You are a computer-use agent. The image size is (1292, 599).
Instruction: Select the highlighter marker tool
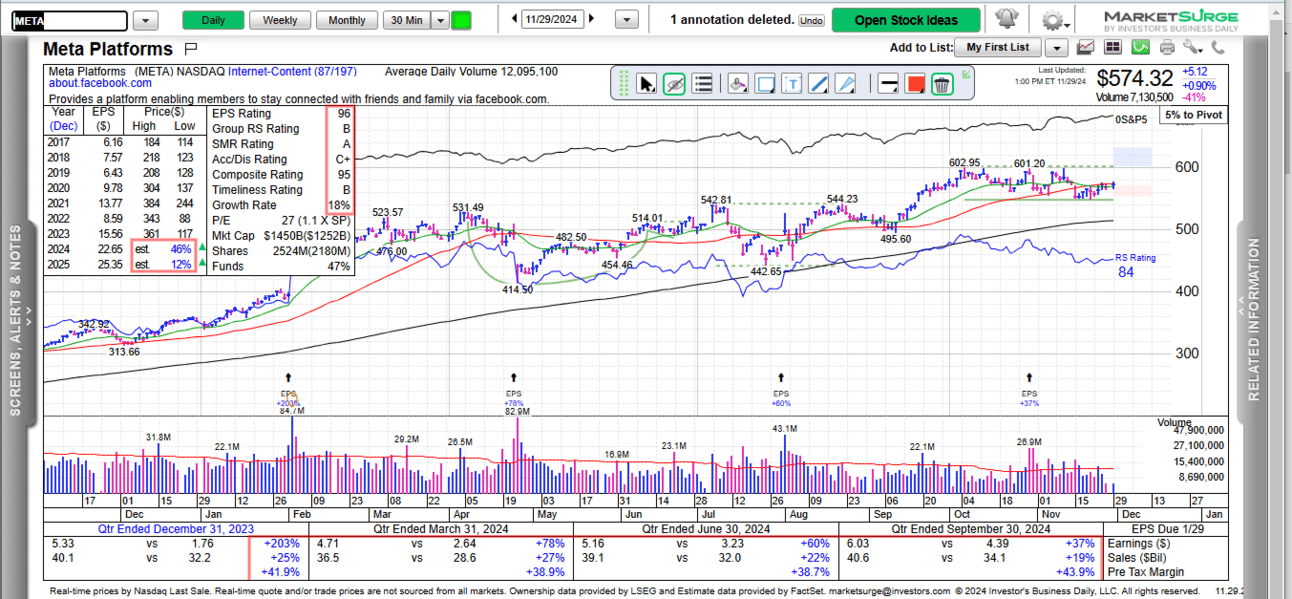738,84
